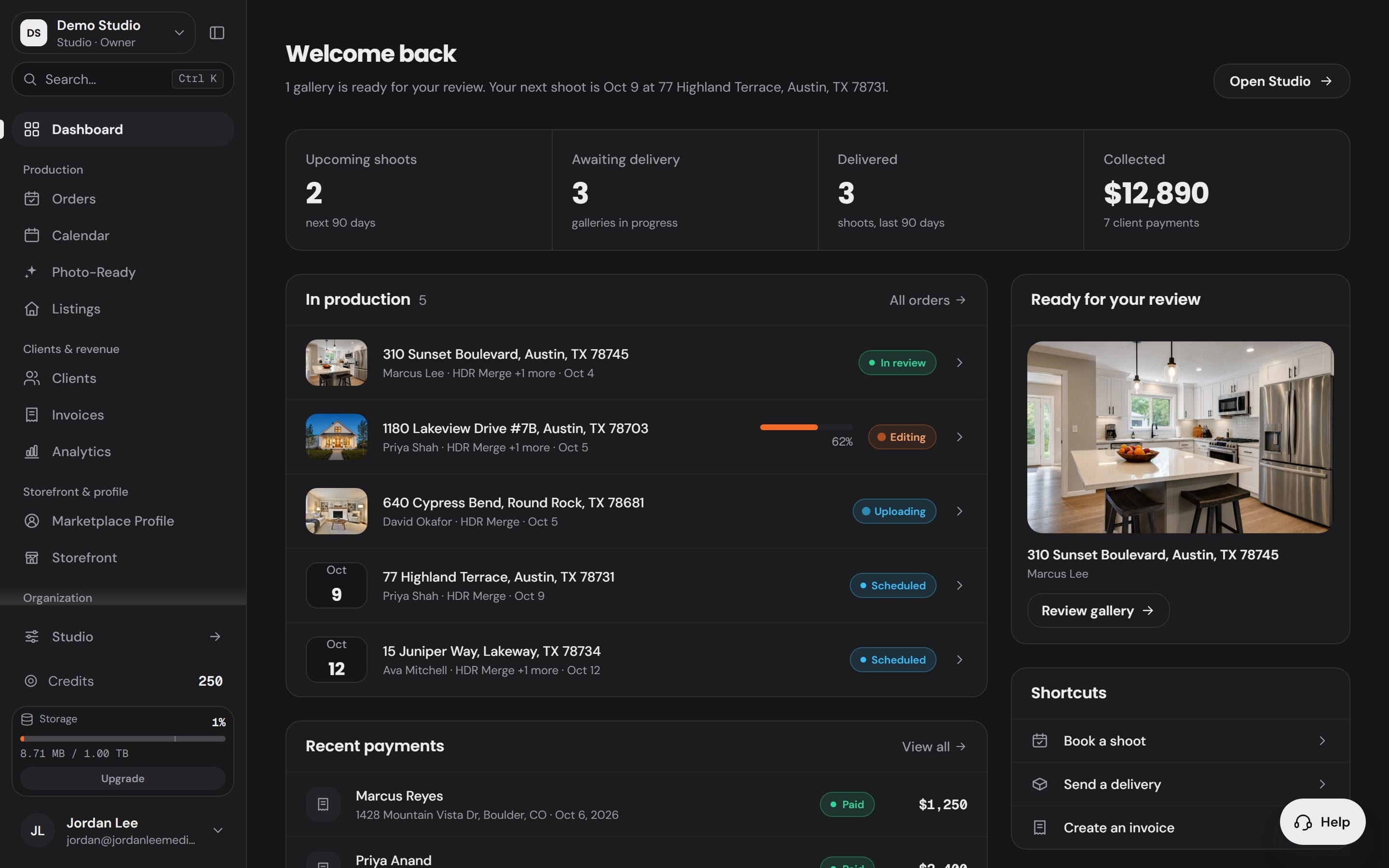Open Analytics from sidebar
This screenshot has height=868, width=1389.
pos(123,452)
